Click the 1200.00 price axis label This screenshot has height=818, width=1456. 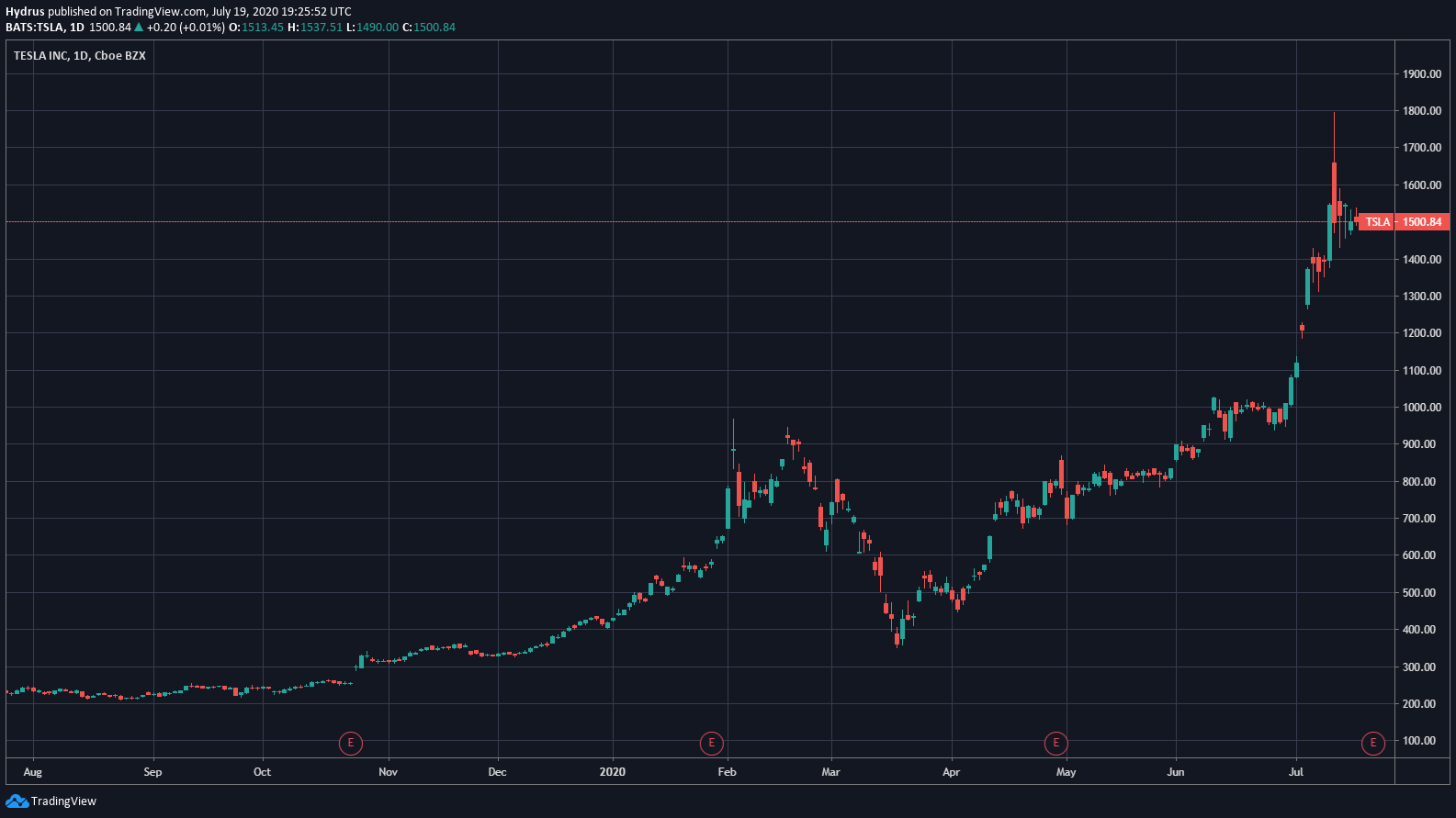[1422, 333]
